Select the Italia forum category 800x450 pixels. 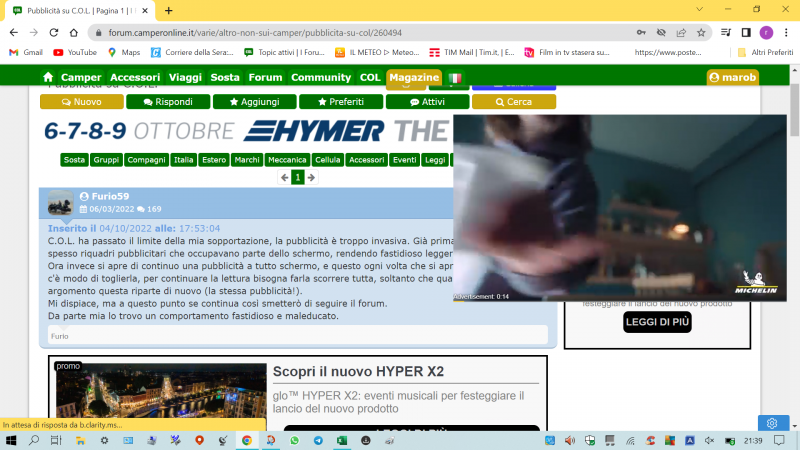tap(184, 160)
